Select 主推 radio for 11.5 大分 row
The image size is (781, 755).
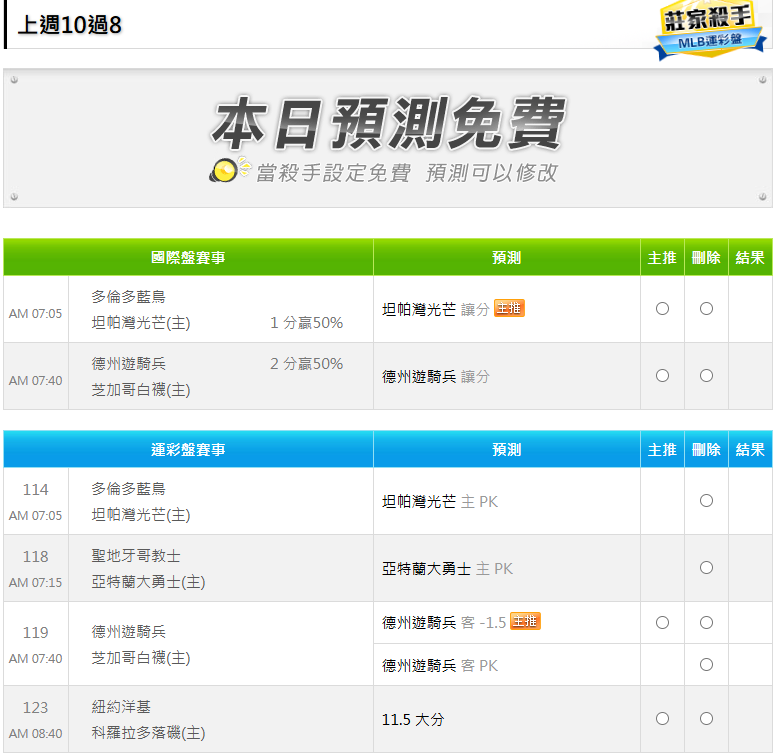click(662, 719)
